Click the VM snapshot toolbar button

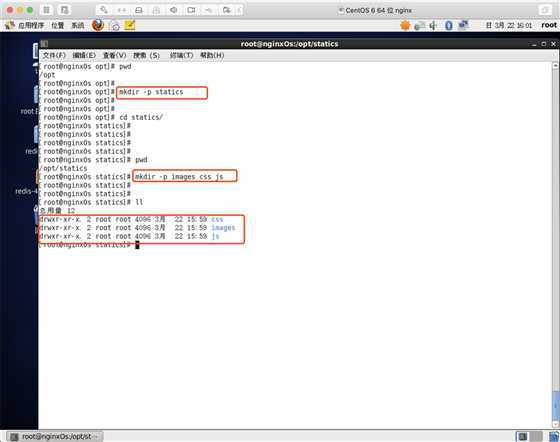[65, 10]
